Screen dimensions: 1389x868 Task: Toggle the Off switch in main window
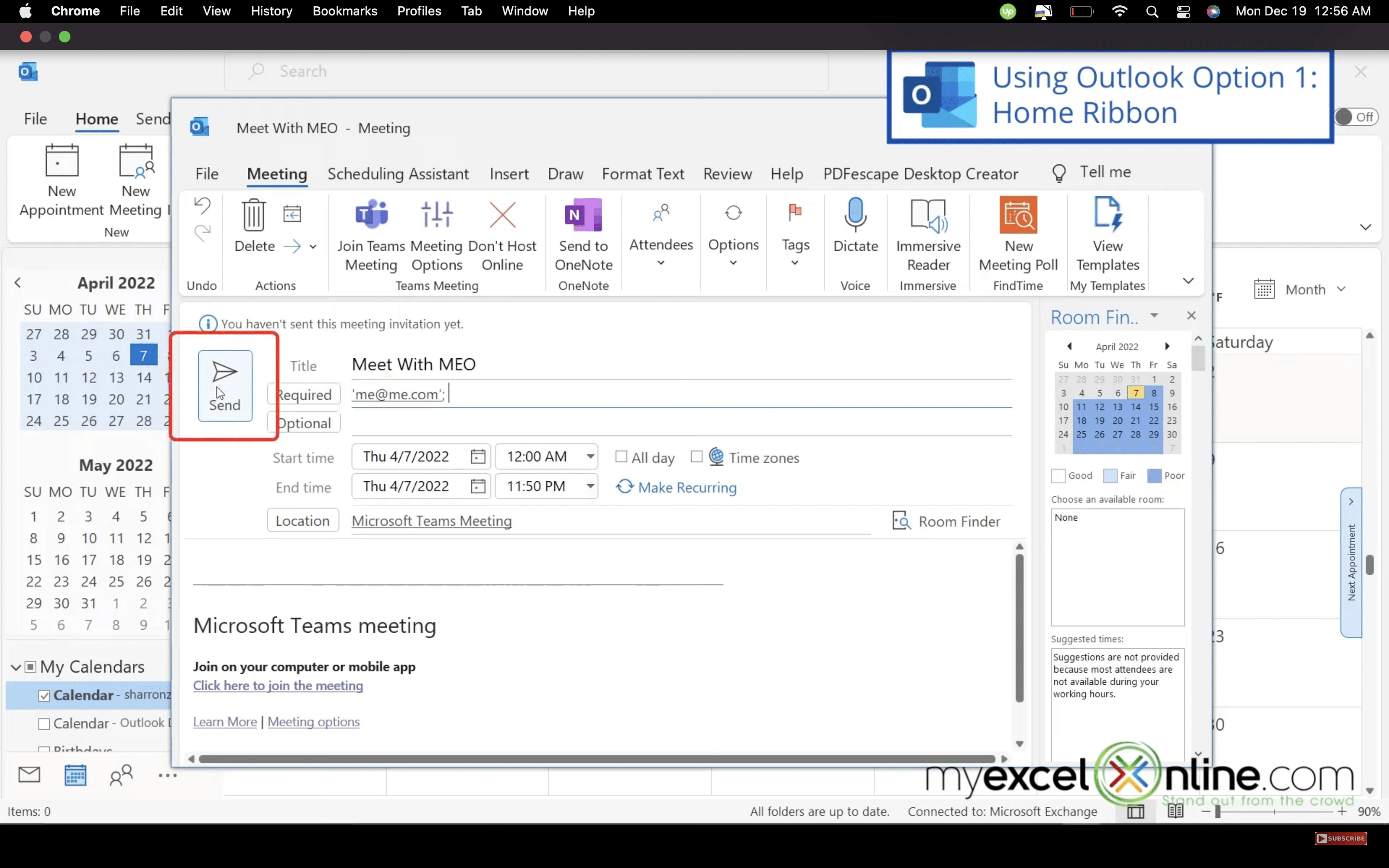tap(1356, 117)
